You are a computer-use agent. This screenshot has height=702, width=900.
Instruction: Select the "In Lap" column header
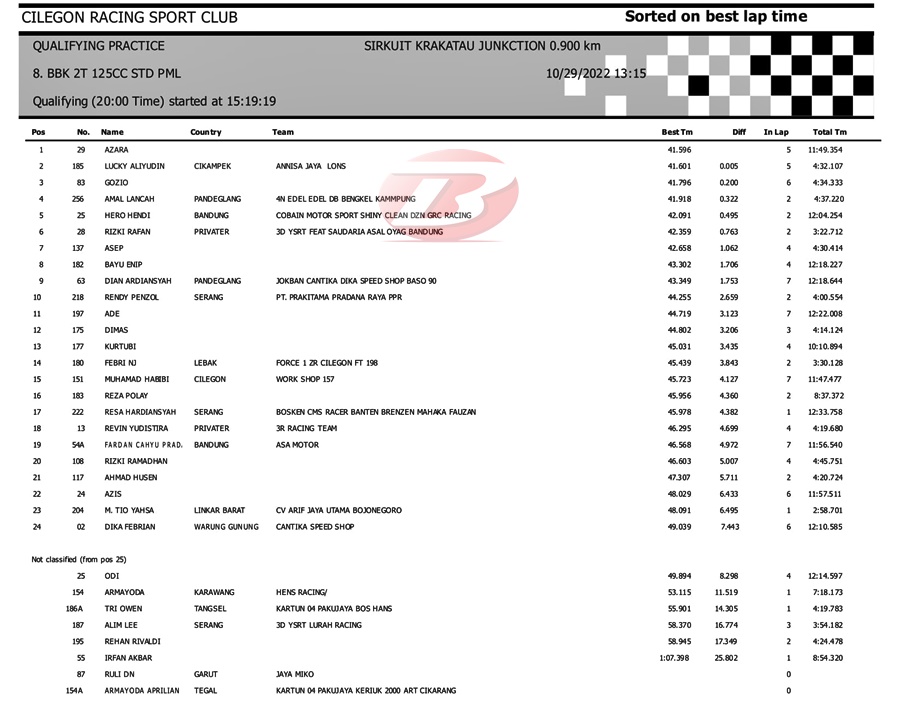click(x=776, y=132)
